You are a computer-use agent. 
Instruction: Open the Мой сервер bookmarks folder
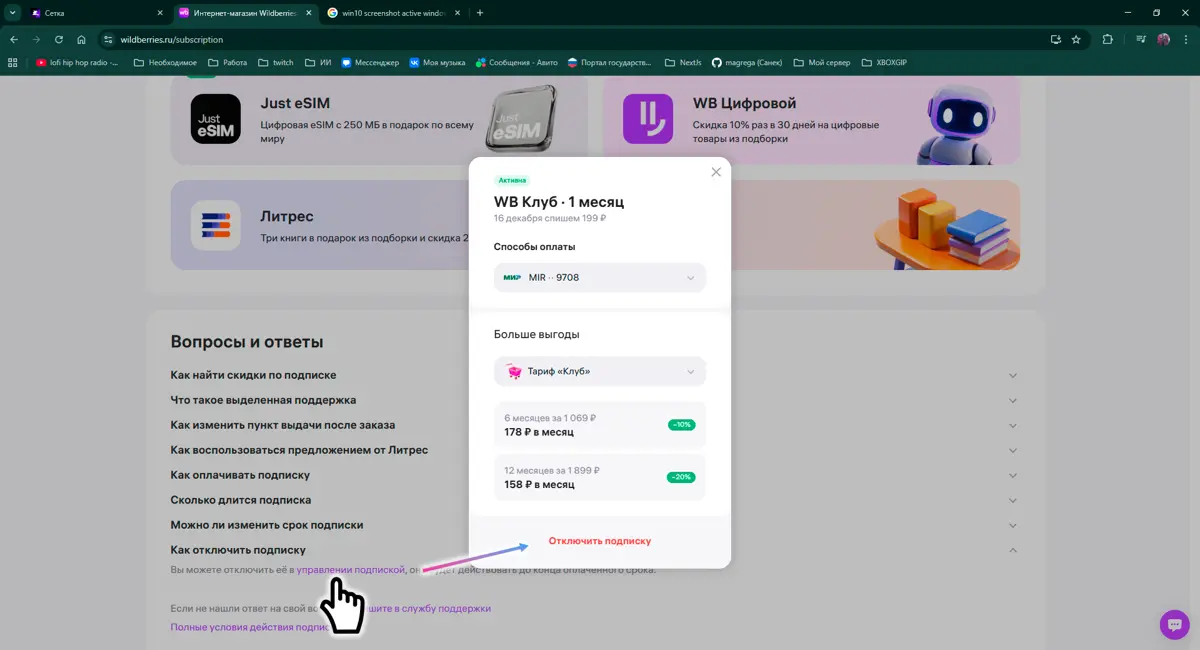pyautogui.click(x=822, y=62)
